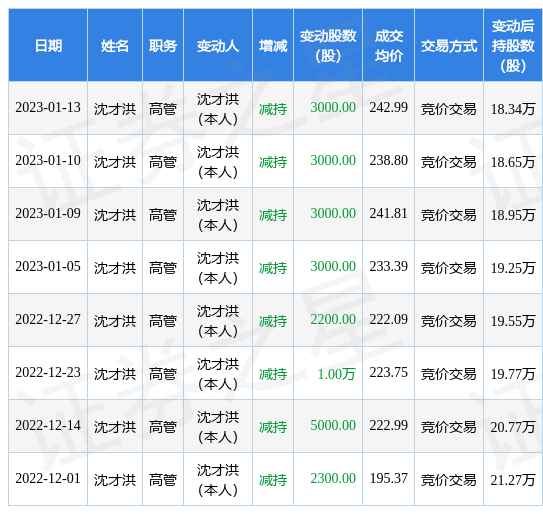Click share change 5000.00
The width and height of the screenshot is (543, 514).
[x=333, y=425]
